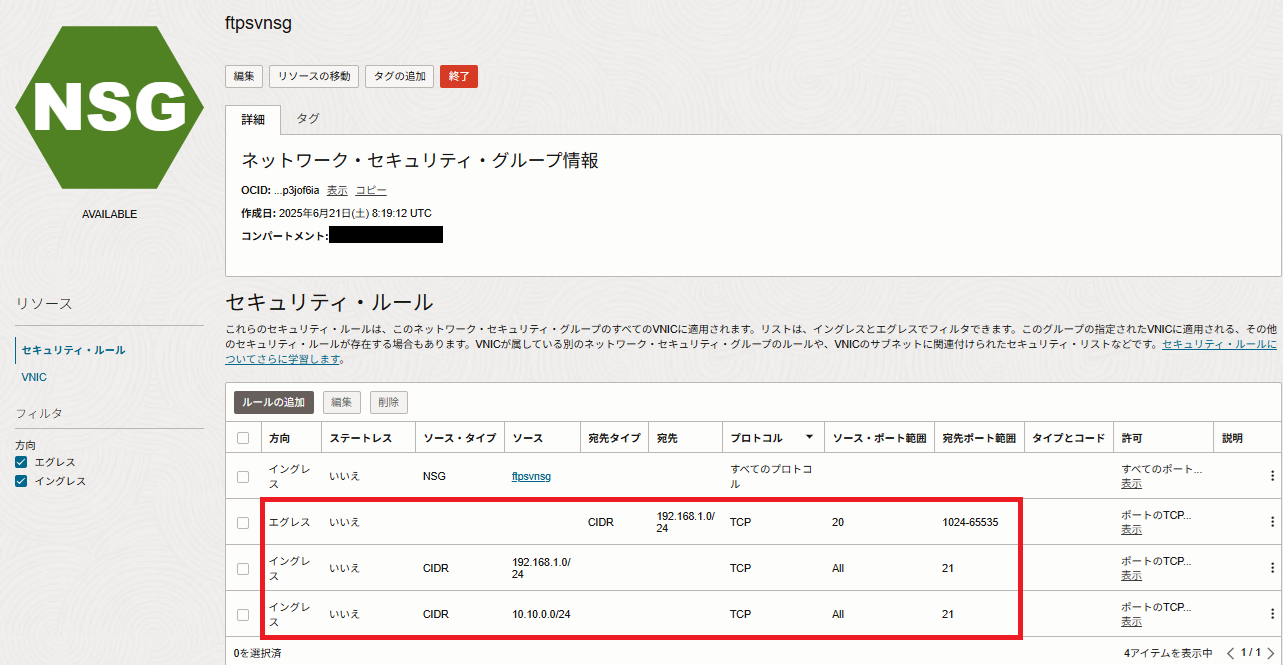
Task: Click 表示 in the NSG source rule row
Action: click(x=1131, y=484)
